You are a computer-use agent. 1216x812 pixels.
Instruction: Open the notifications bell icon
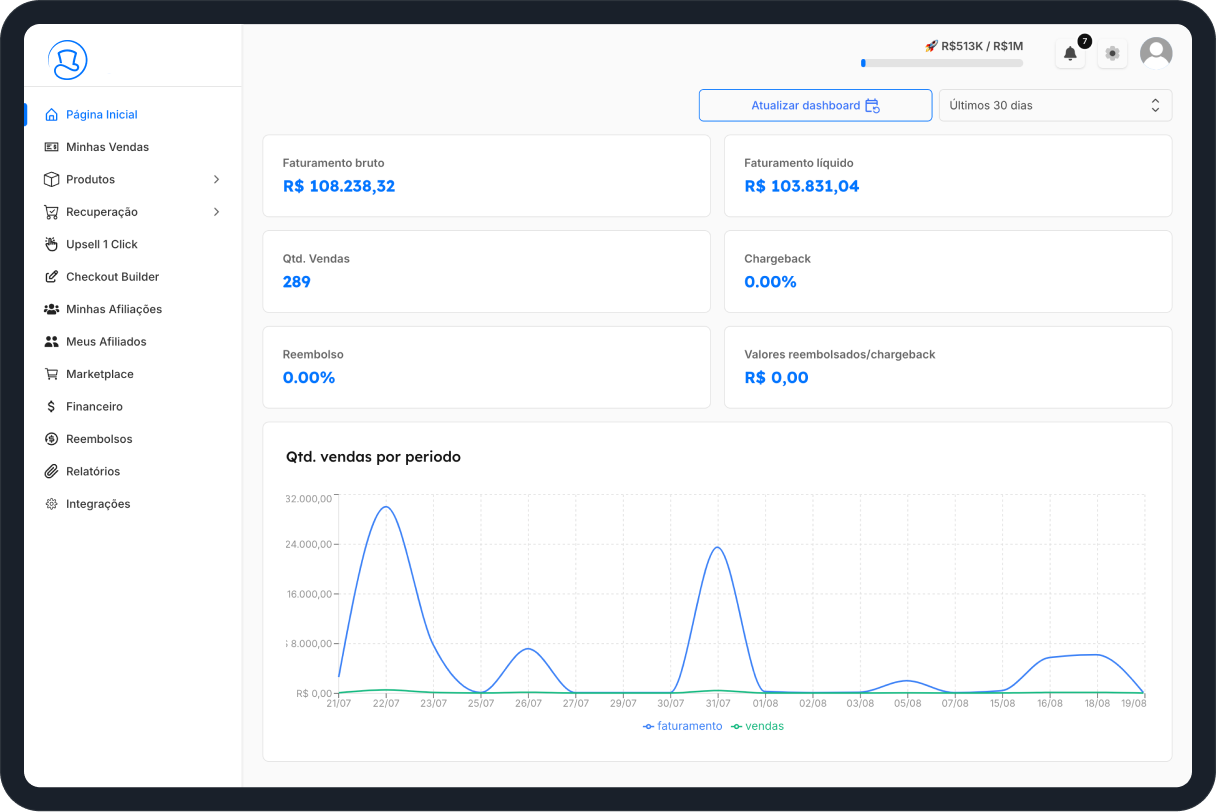pyautogui.click(x=1070, y=54)
